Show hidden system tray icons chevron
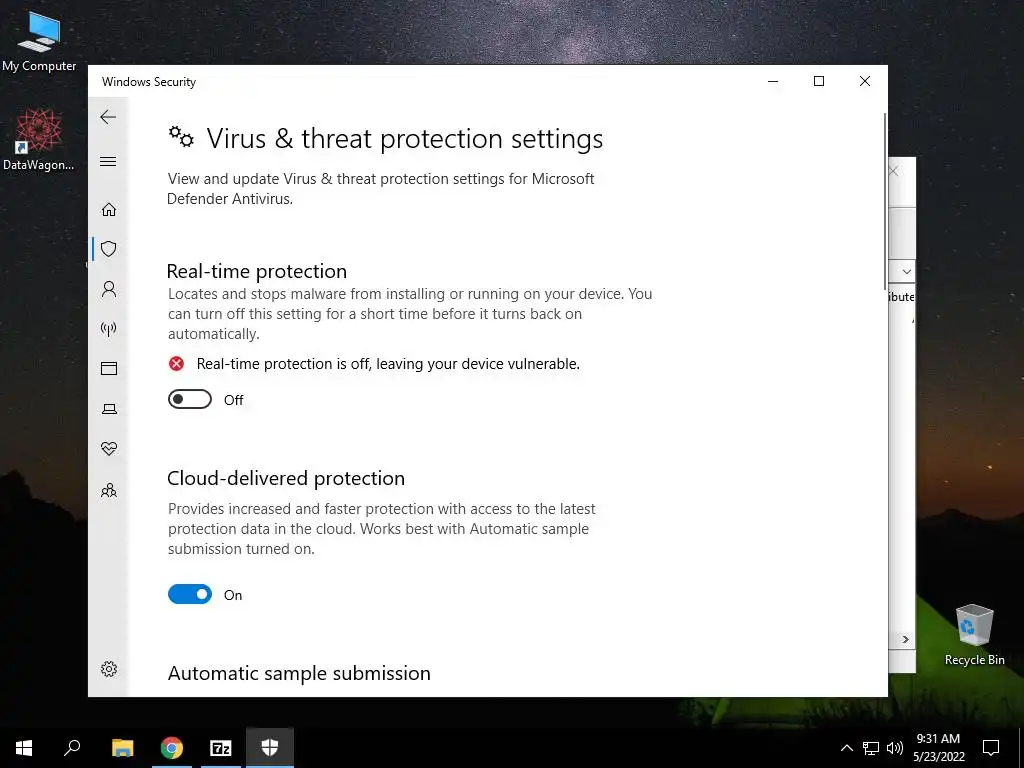Image resolution: width=1024 pixels, height=768 pixels. click(x=846, y=748)
